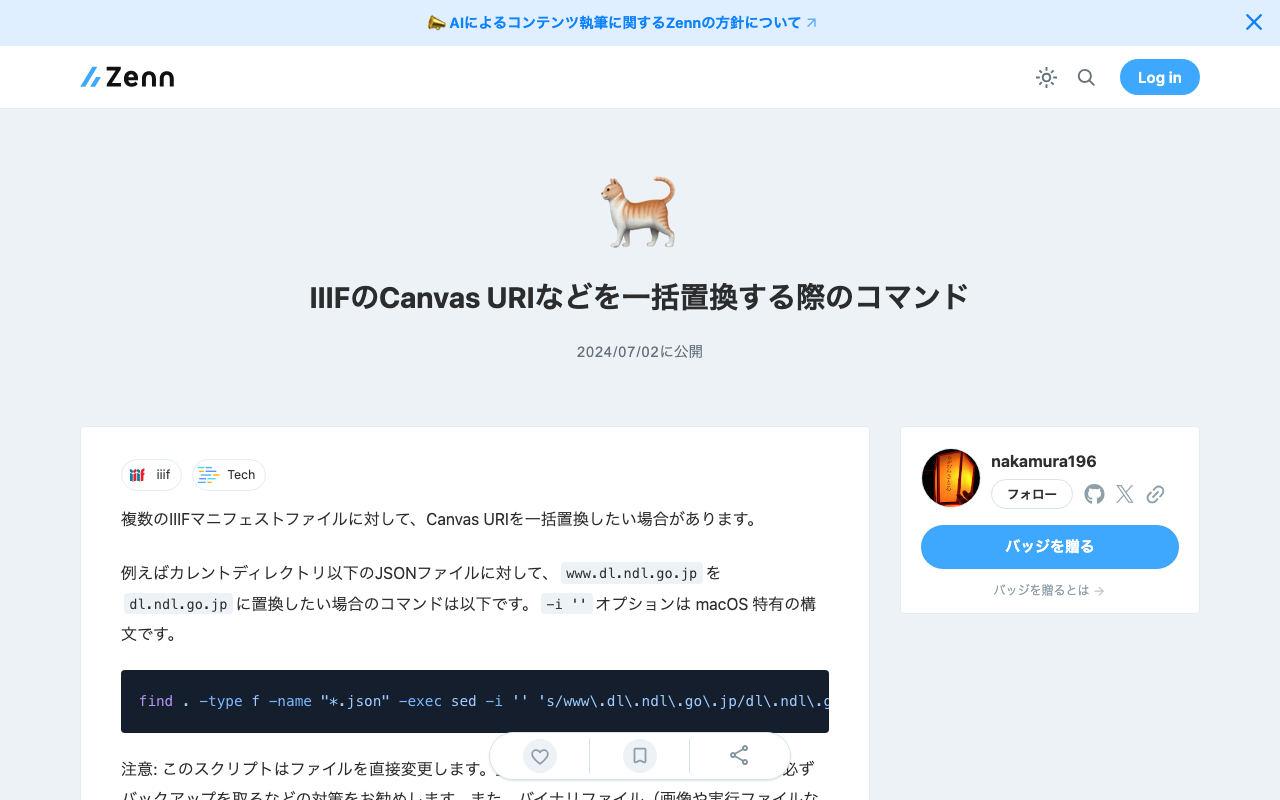1280x800 pixels.
Task: Close the announcement banner
Action: [1253, 21]
